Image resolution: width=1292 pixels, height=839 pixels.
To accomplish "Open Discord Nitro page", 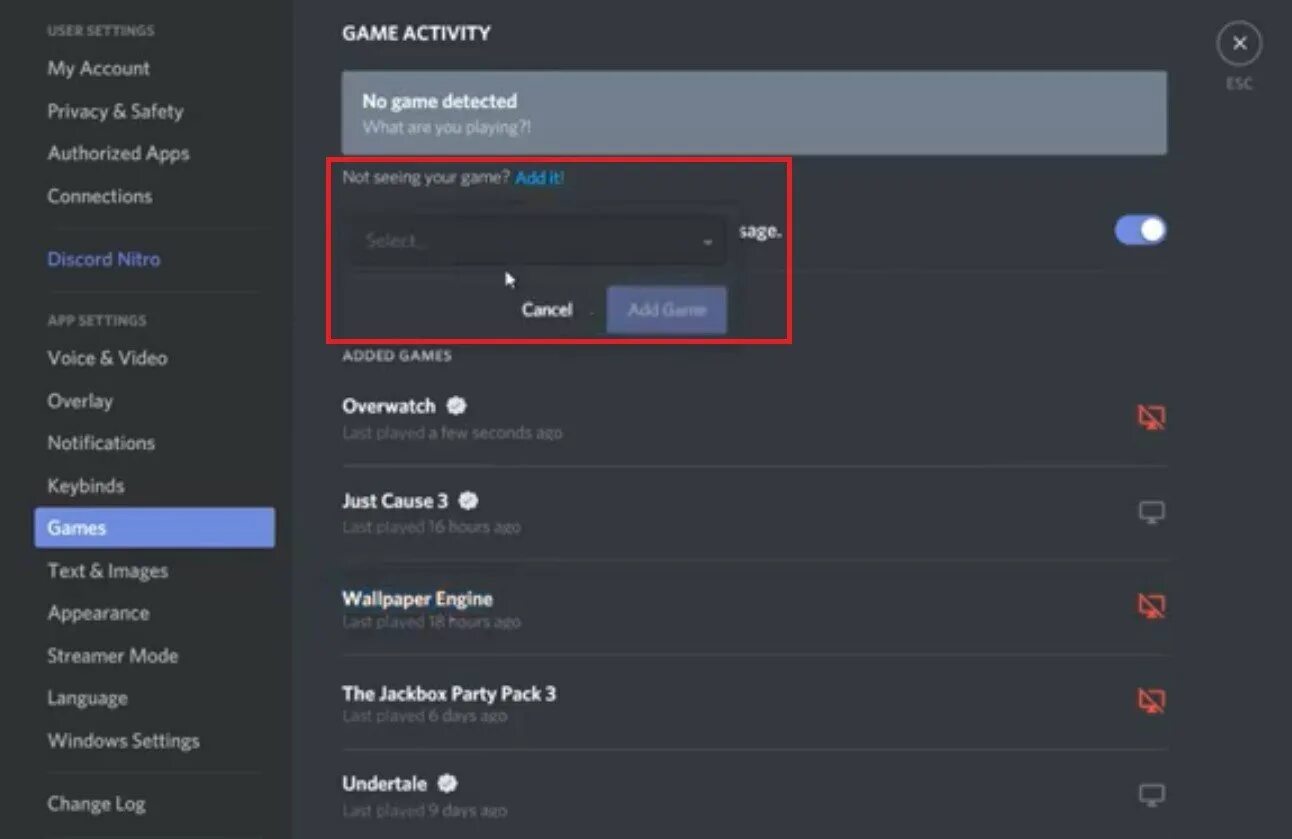I will coord(104,259).
